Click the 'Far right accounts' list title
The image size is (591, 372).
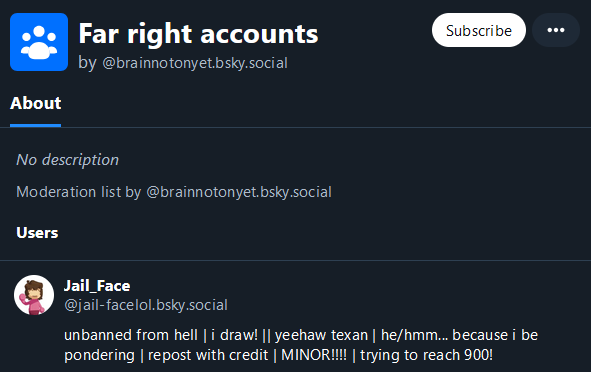pos(198,34)
